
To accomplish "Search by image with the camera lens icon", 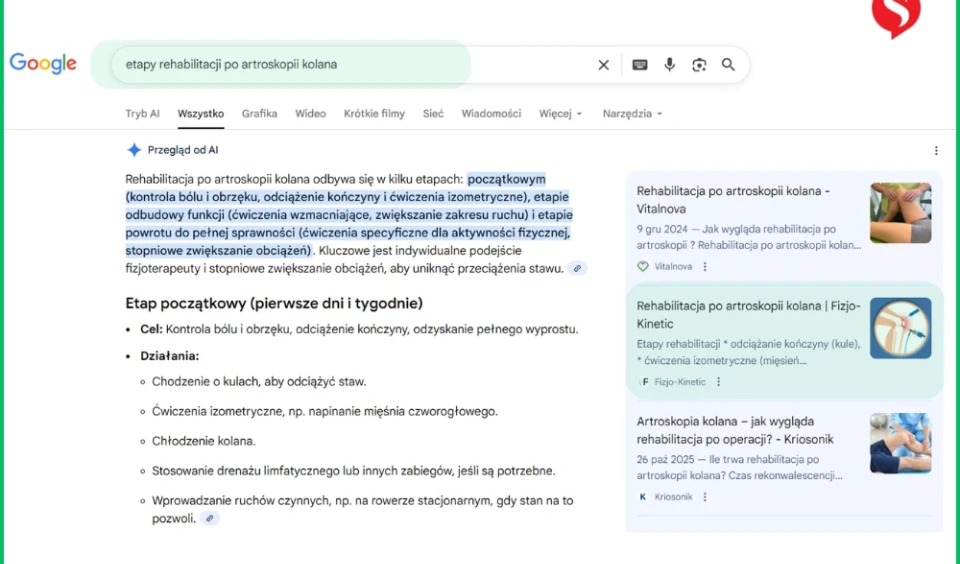I will point(699,64).
